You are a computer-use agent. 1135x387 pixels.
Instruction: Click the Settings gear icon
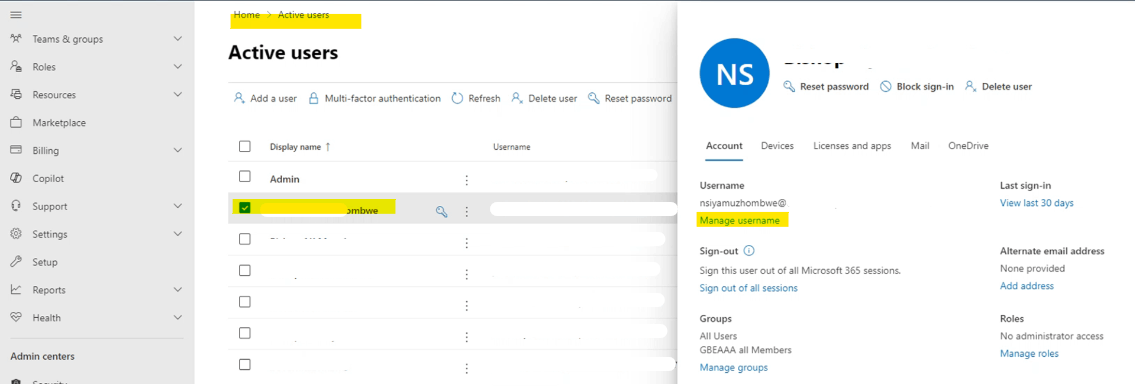click(x=16, y=234)
